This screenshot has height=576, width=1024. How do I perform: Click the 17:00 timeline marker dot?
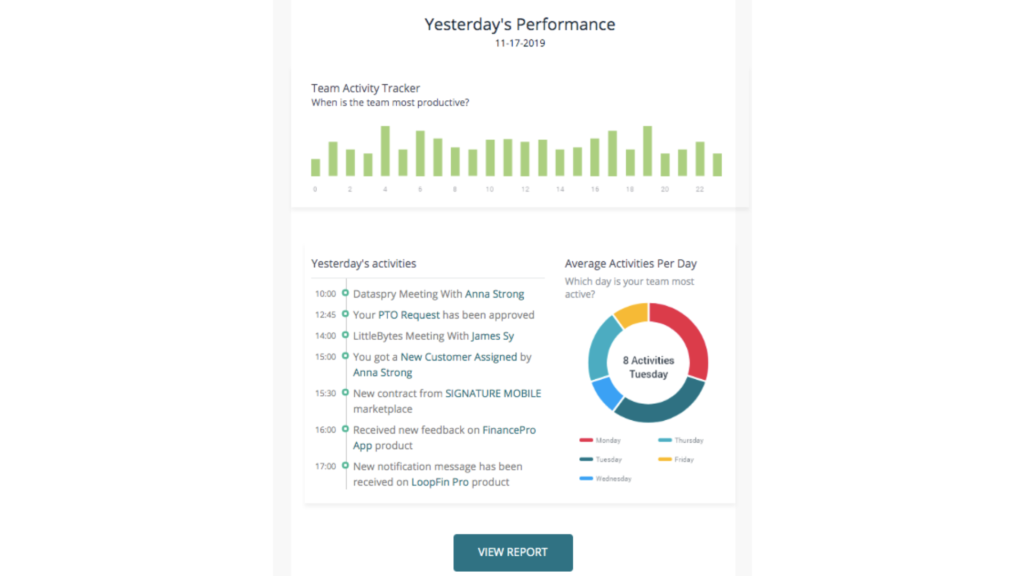pyautogui.click(x=345, y=466)
